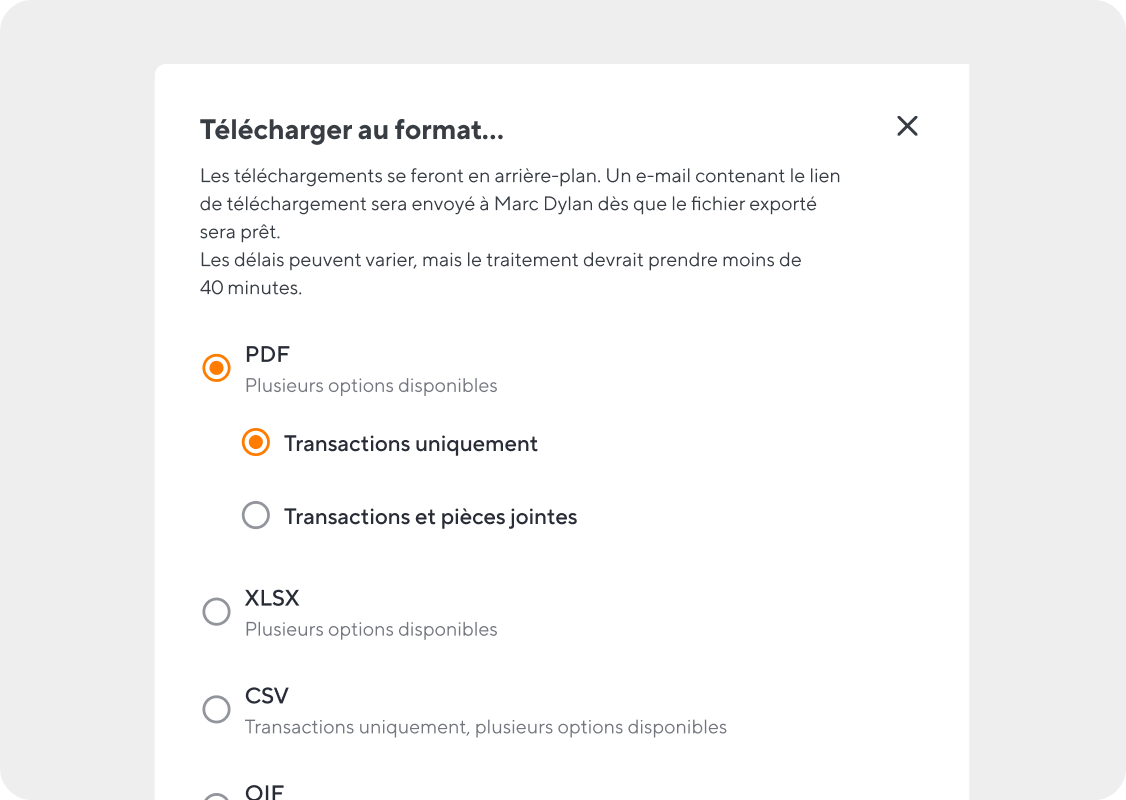Select the QIF radio button
The image size is (1126, 800).
point(216,797)
